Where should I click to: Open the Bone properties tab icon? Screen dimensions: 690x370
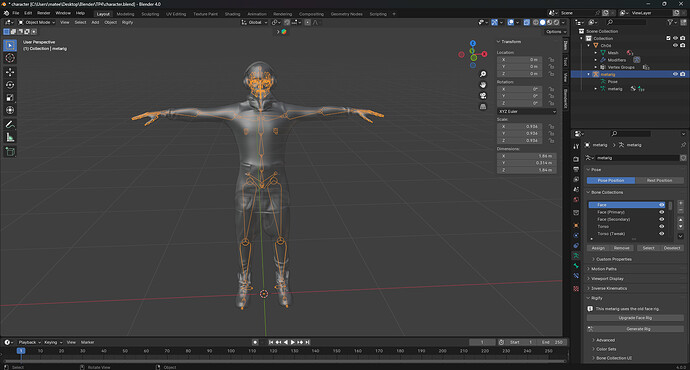point(576,266)
